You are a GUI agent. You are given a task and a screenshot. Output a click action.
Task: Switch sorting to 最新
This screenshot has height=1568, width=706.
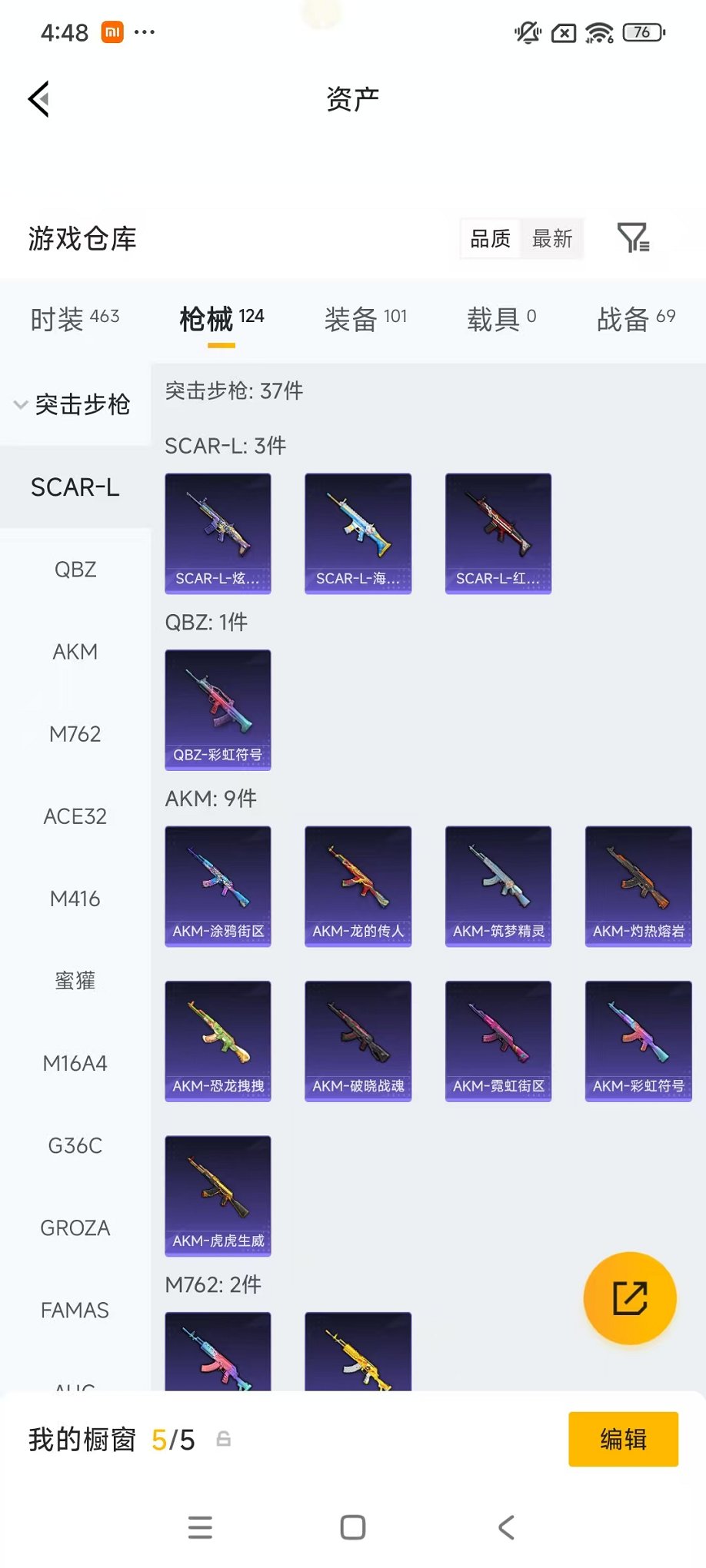coord(552,239)
